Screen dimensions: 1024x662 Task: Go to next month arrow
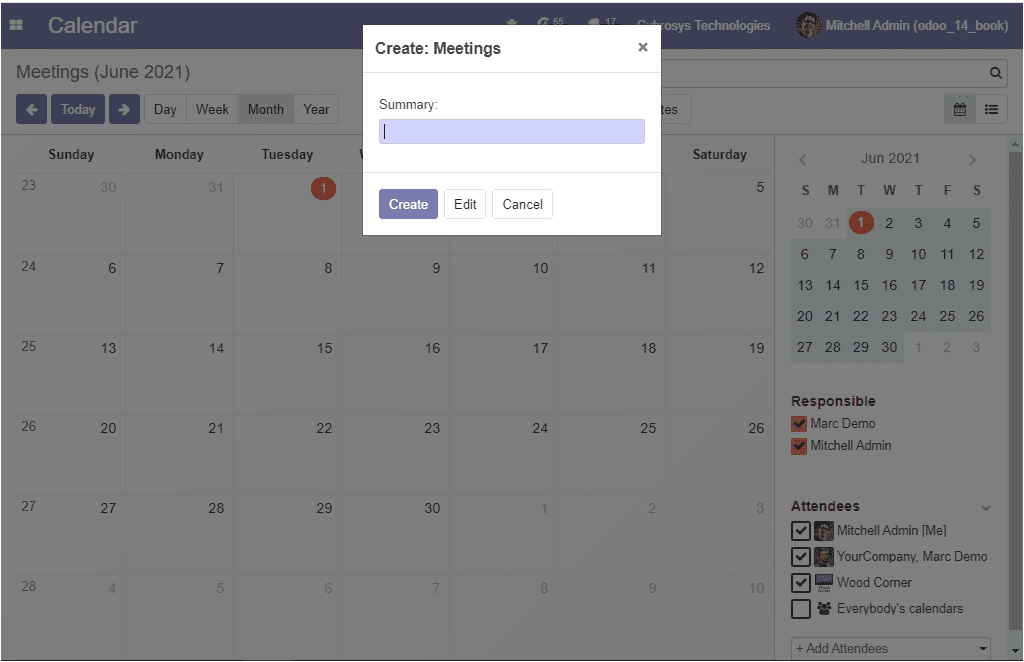124,110
